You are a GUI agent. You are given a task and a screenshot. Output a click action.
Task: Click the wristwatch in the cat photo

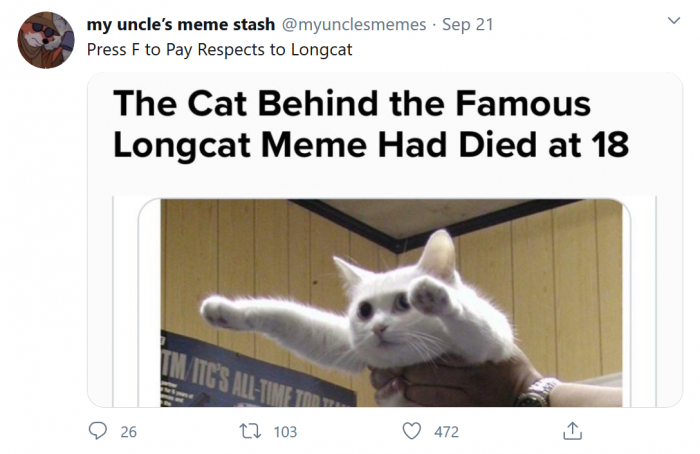point(538,391)
